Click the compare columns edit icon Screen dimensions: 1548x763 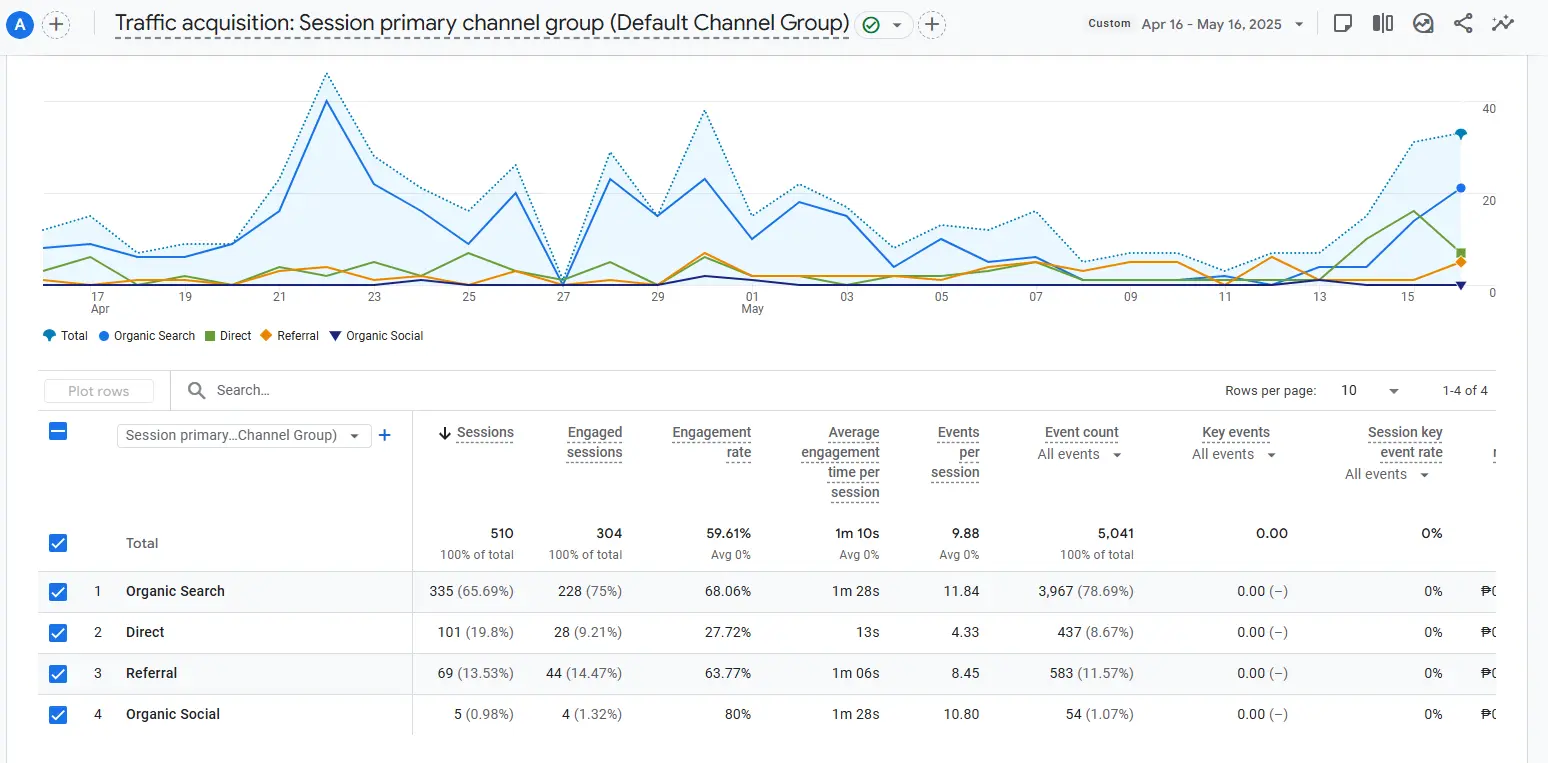1383,24
